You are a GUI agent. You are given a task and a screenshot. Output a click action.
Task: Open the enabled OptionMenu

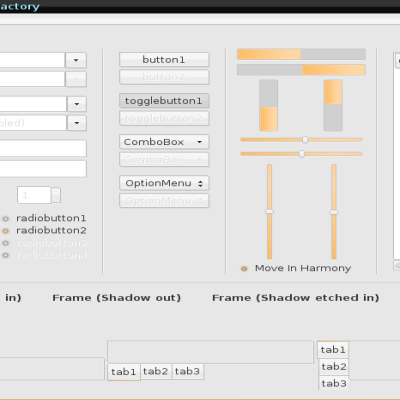(x=164, y=183)
